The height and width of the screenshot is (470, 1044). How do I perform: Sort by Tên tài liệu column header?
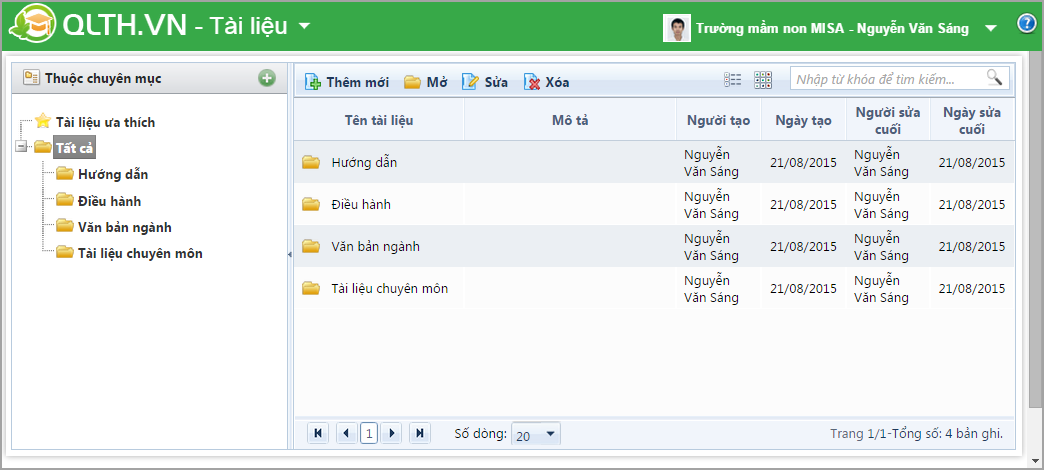pos(379,120)
